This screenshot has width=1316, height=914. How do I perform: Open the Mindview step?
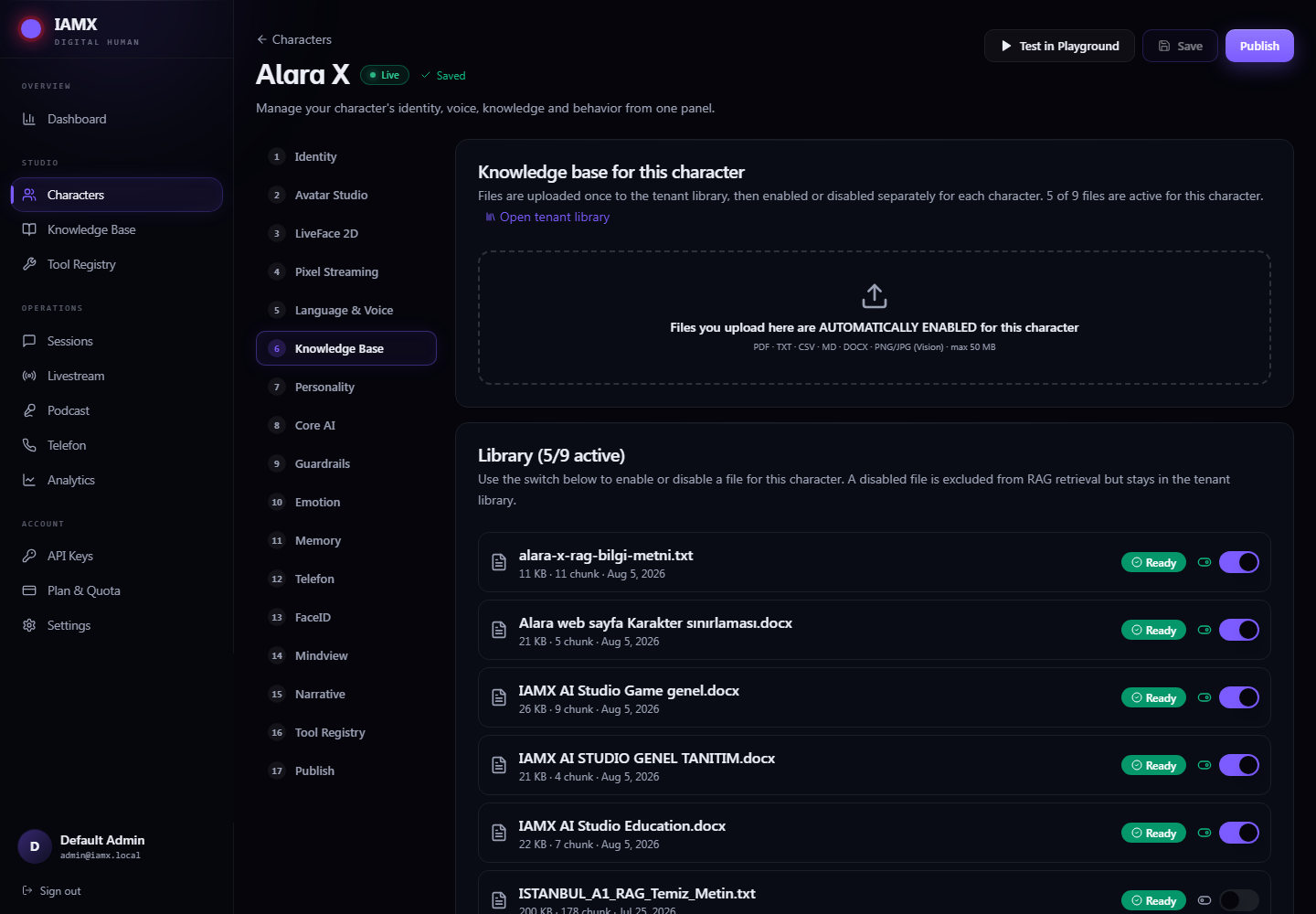click(346, 655)
